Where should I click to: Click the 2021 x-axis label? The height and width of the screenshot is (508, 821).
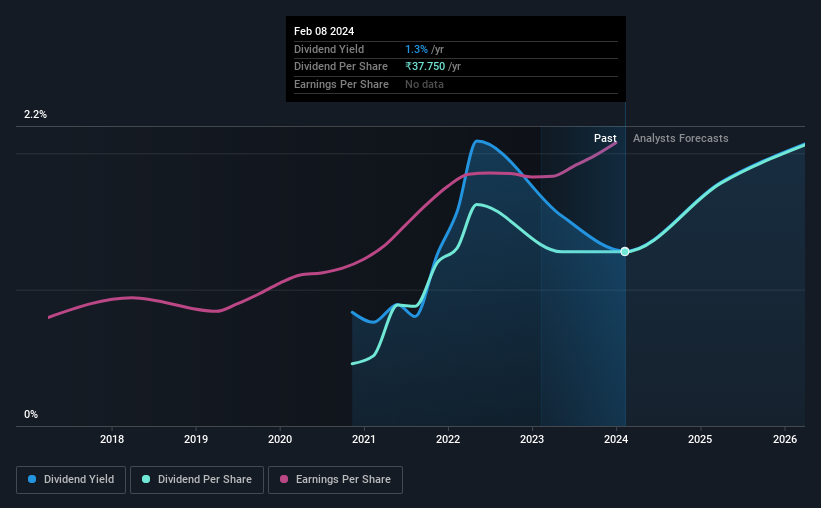click(364, 439)
